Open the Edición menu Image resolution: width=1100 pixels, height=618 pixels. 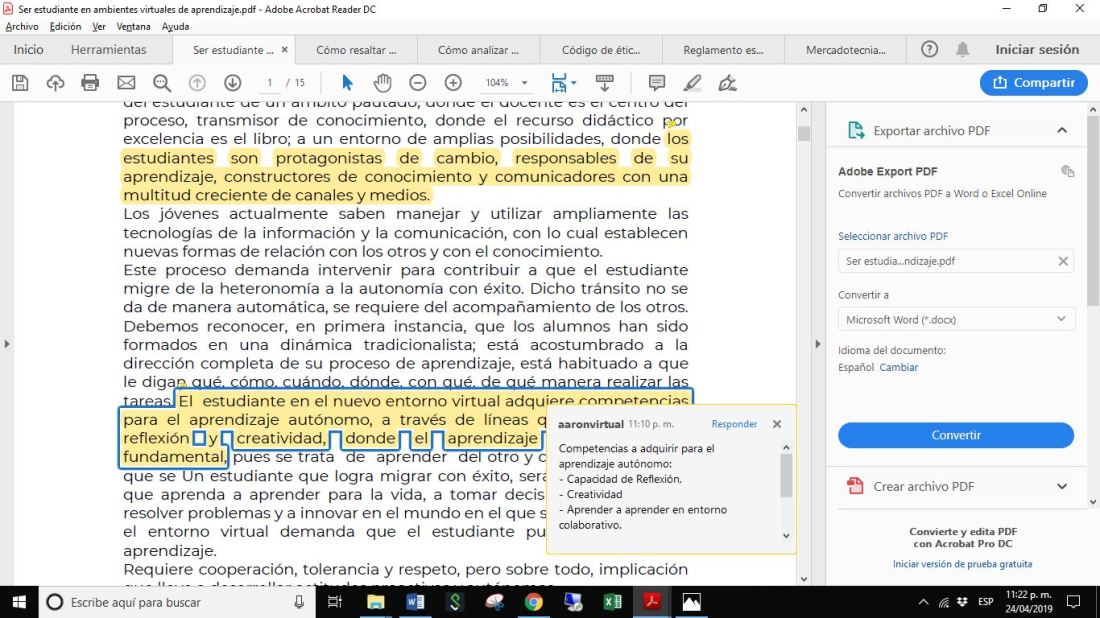65,27
